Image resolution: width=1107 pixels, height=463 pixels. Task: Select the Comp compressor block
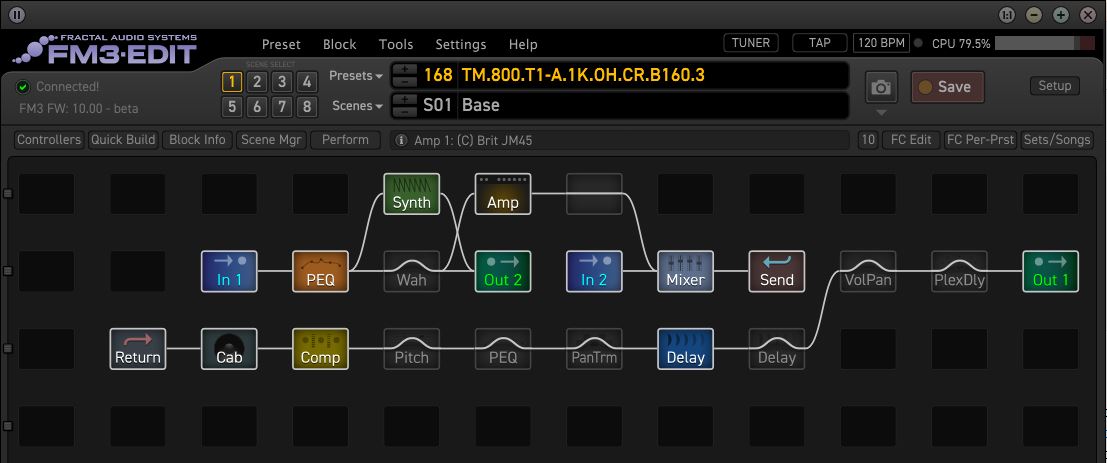coord(320,349)
